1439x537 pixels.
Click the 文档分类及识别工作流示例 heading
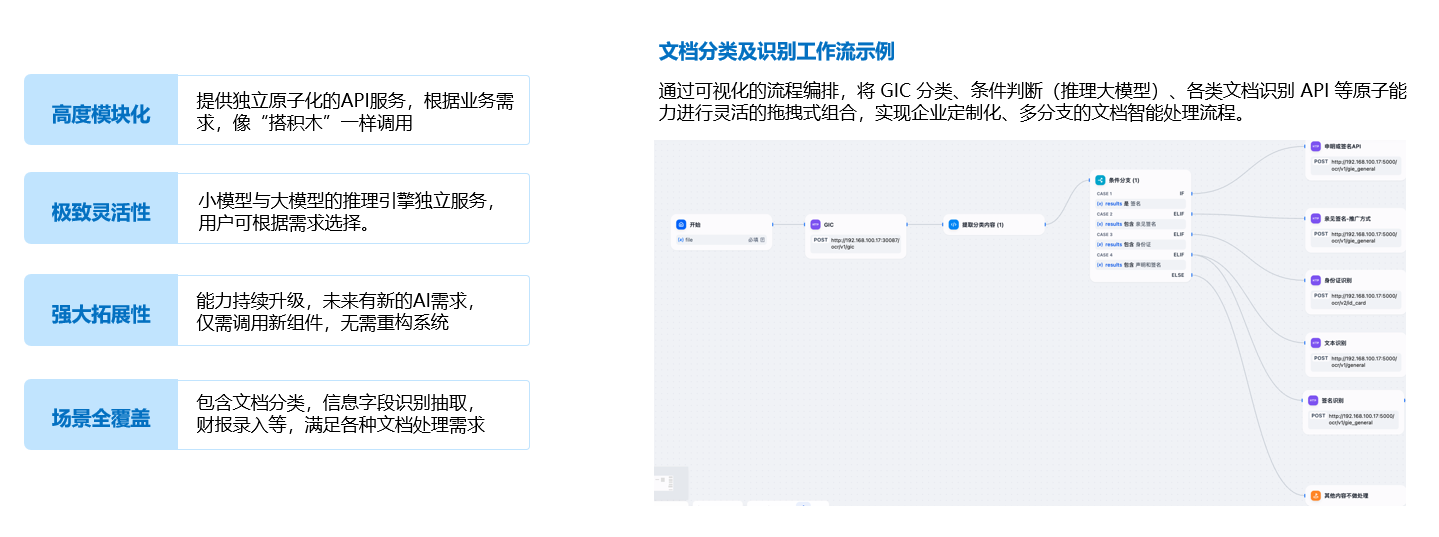(776, 51)
